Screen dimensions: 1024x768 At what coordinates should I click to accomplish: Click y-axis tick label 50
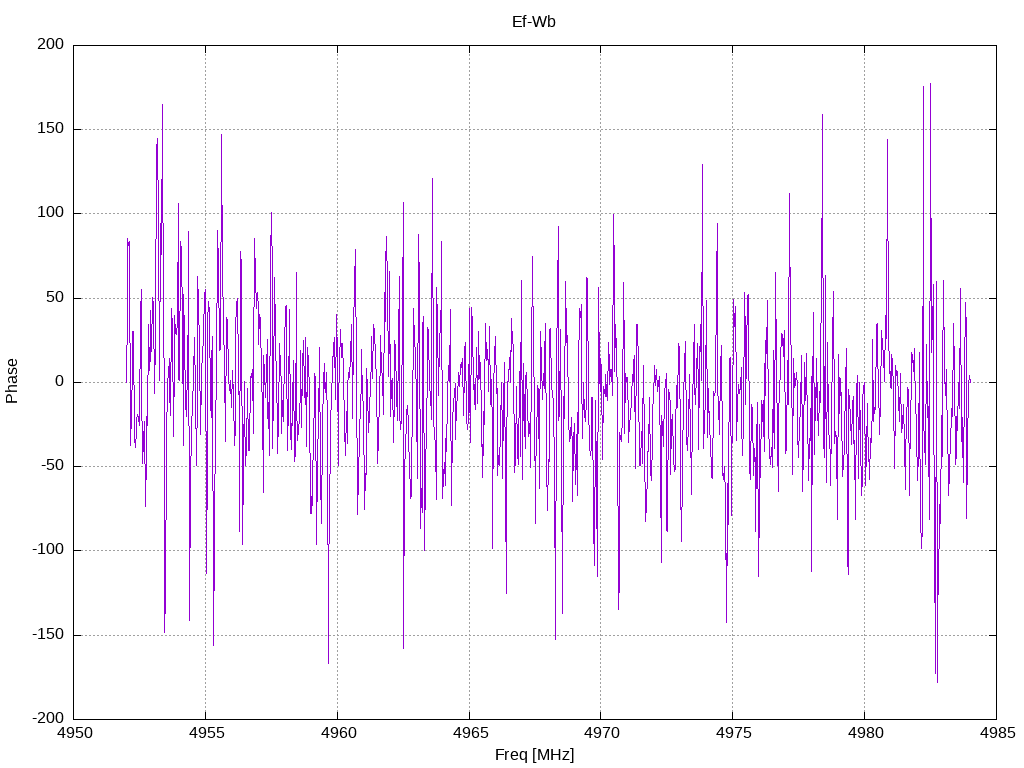56,297
